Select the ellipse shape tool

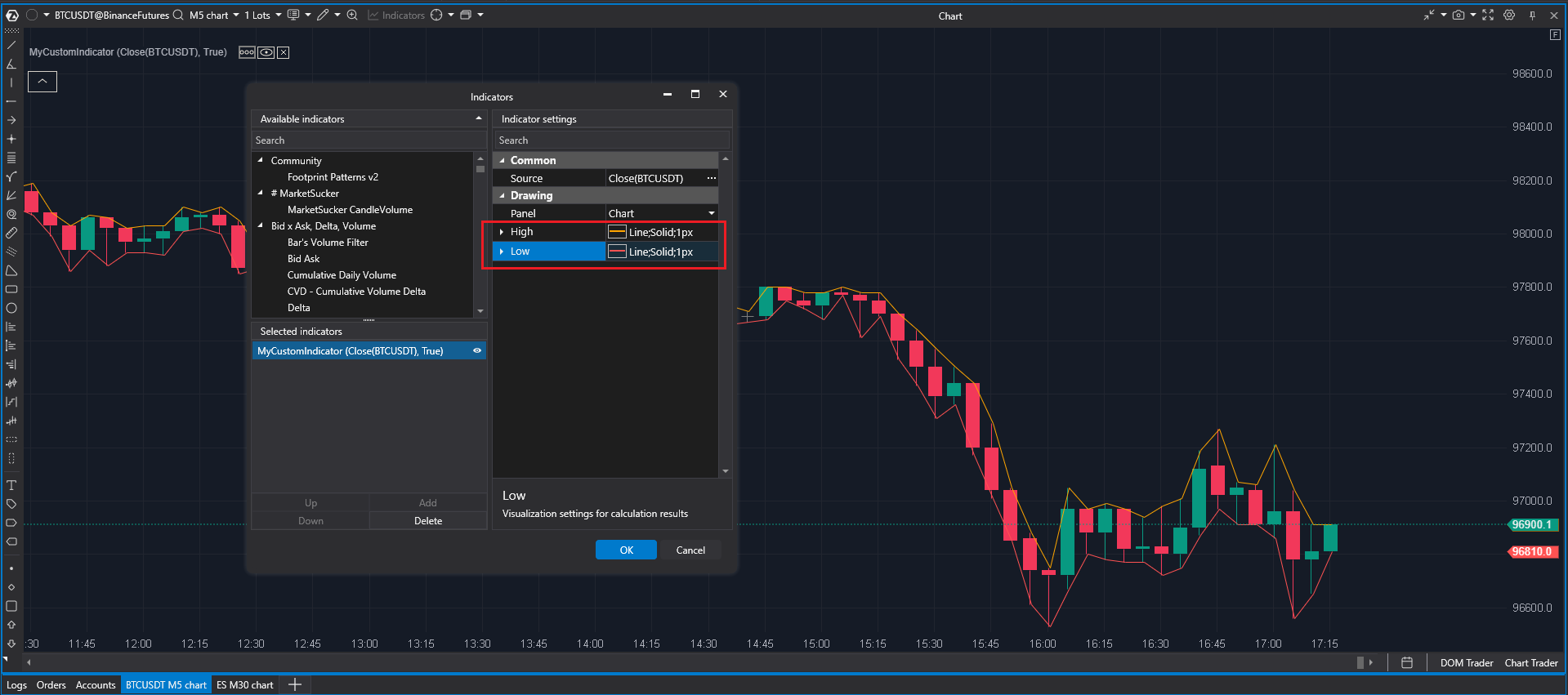click(11, 308)
